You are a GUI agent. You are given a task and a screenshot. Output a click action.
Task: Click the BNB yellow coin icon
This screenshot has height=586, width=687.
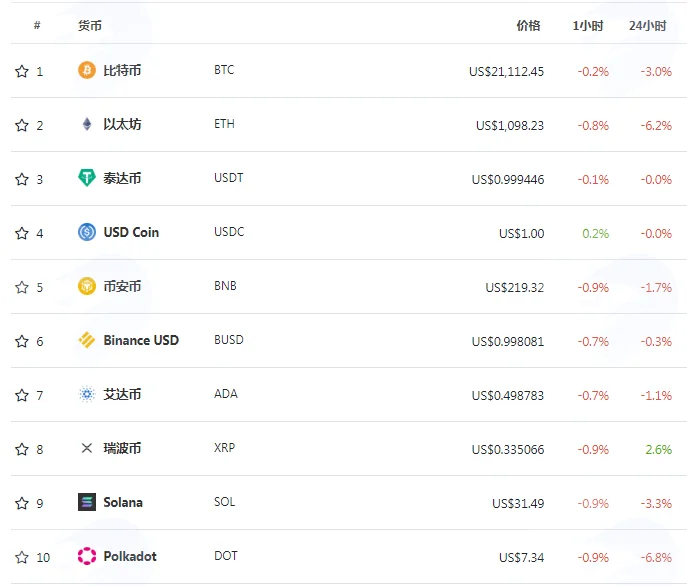coord(87,286)
